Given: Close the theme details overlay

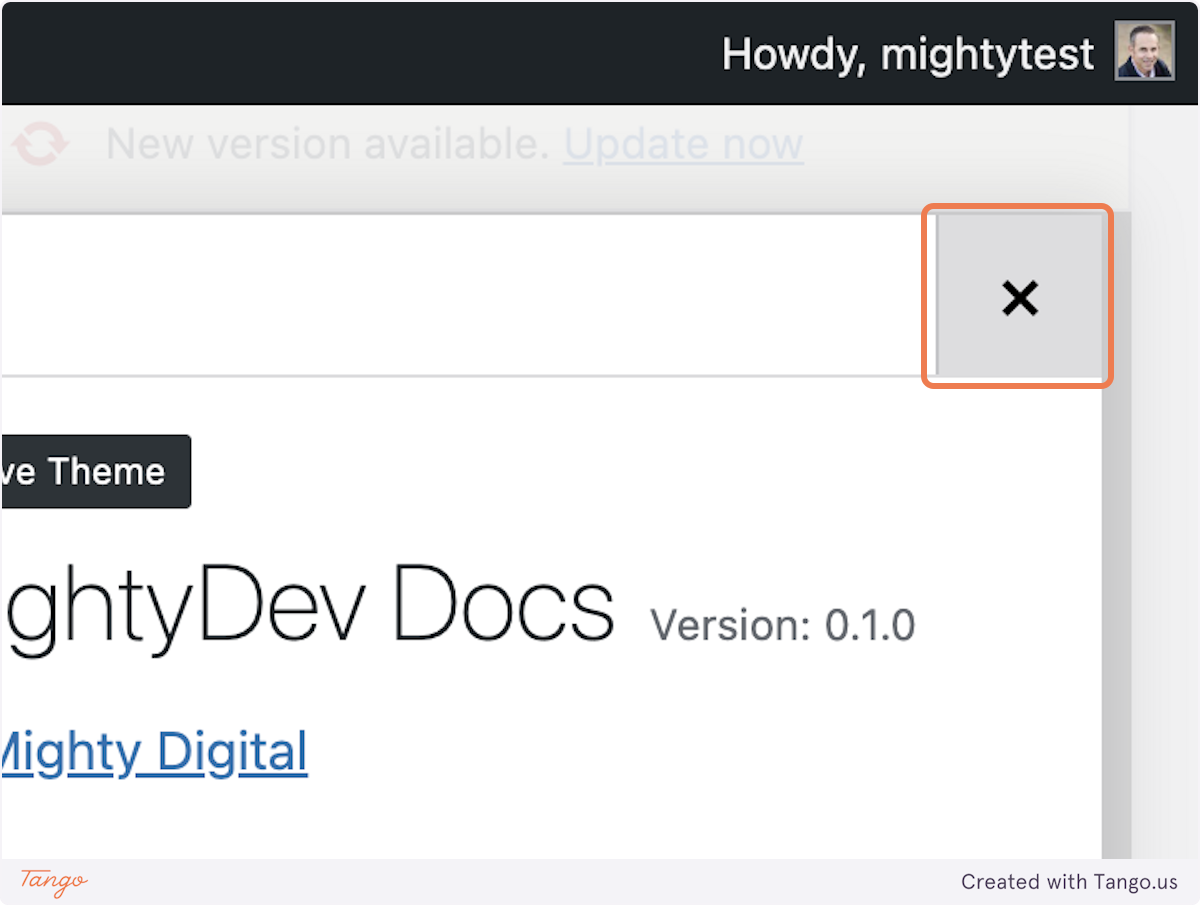Looking at the screenshot, I should pyautogui.click(x=1019, y=298).
